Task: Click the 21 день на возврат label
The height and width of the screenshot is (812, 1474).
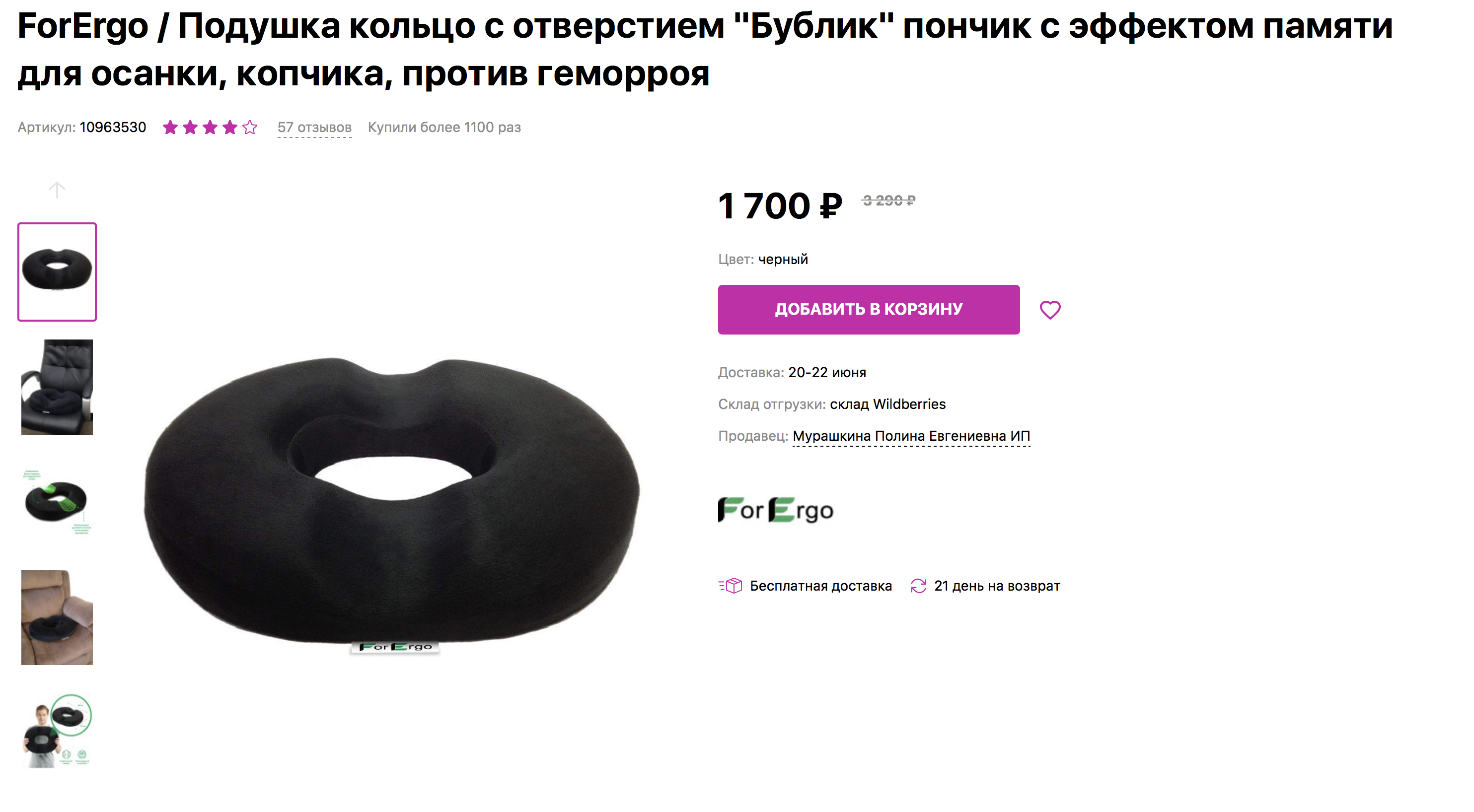Action: coord(997,586)
